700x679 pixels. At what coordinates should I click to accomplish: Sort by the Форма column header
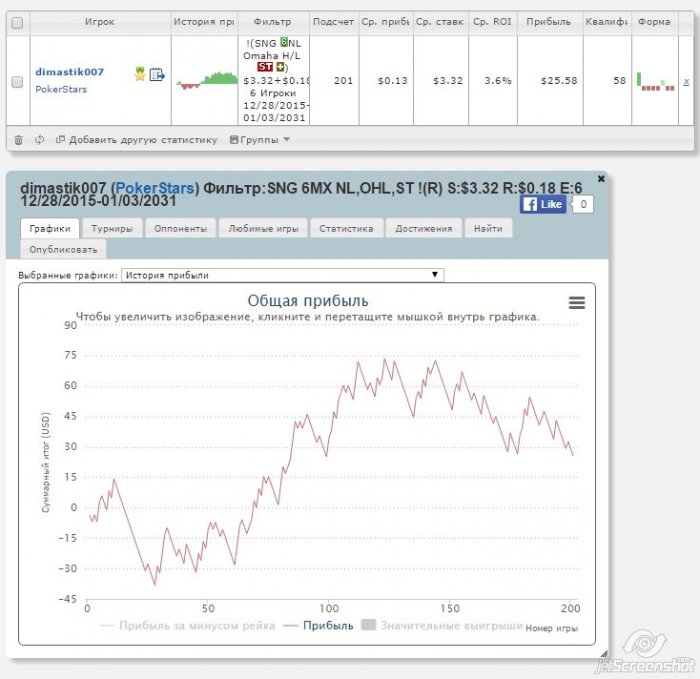click(x=654, y=22)
